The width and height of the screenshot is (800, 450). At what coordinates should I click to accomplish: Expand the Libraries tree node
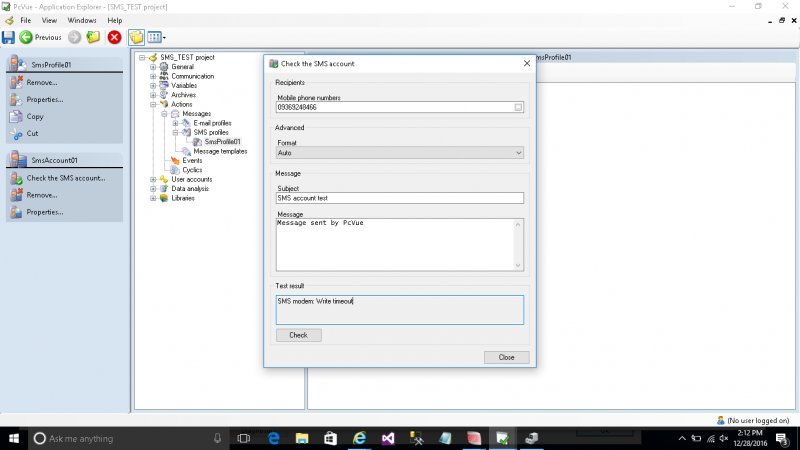(x=153, y=198)
